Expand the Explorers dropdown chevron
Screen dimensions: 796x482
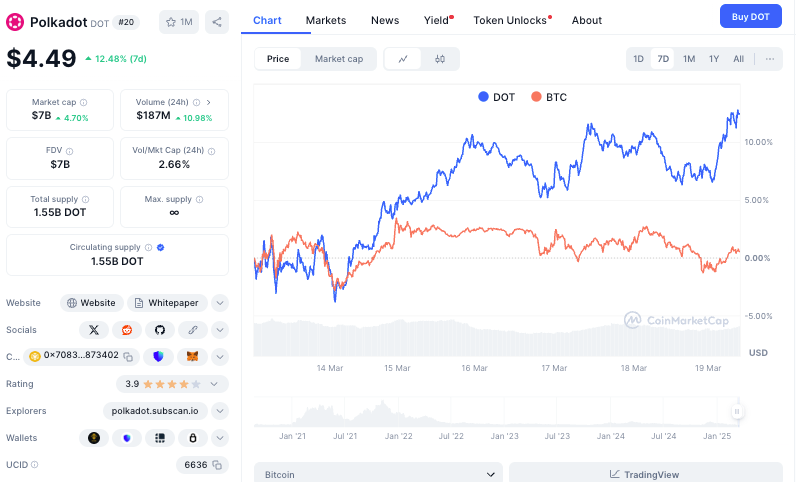point(220,411)
